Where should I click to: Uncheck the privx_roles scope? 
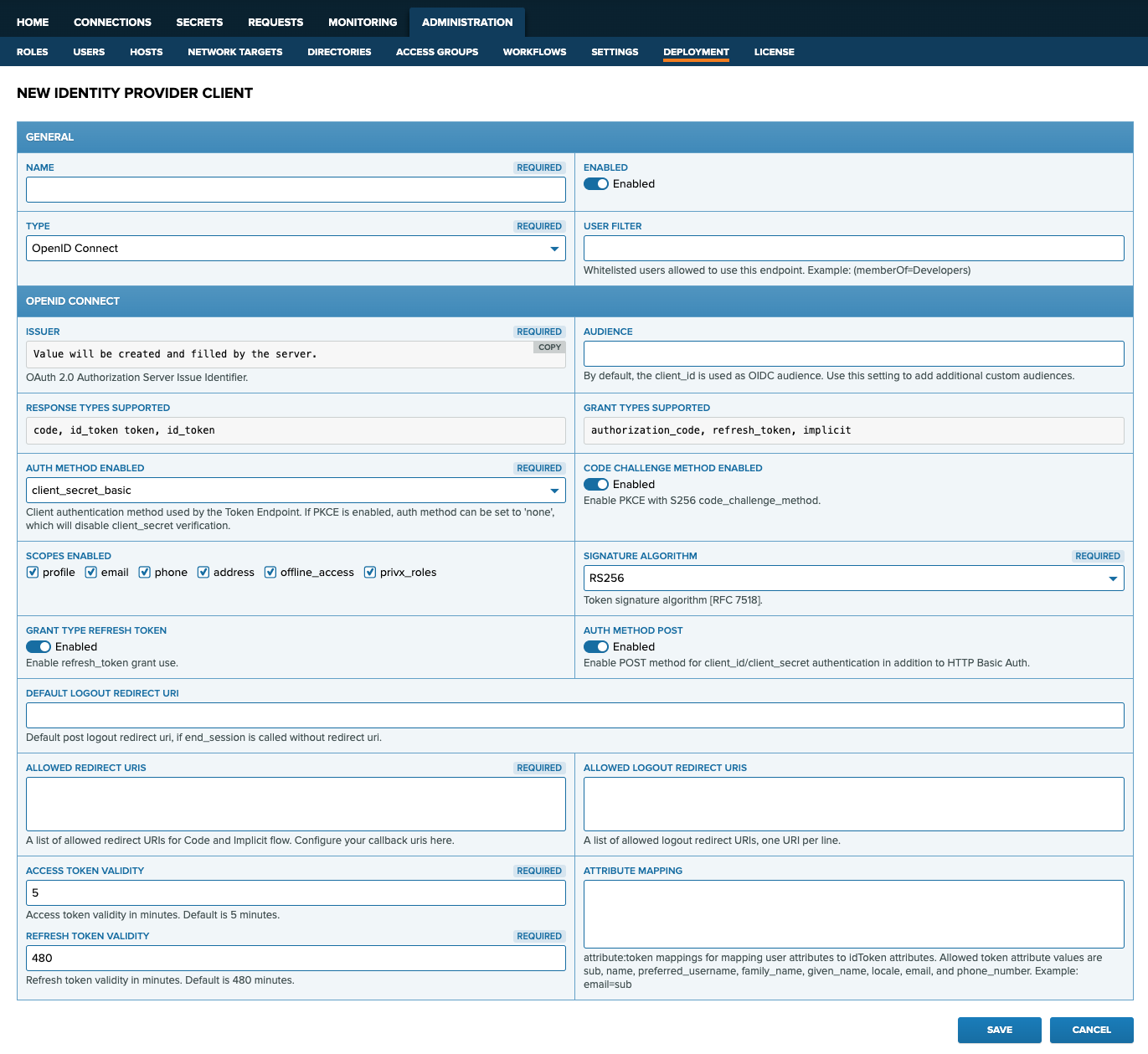coord(370,573)
